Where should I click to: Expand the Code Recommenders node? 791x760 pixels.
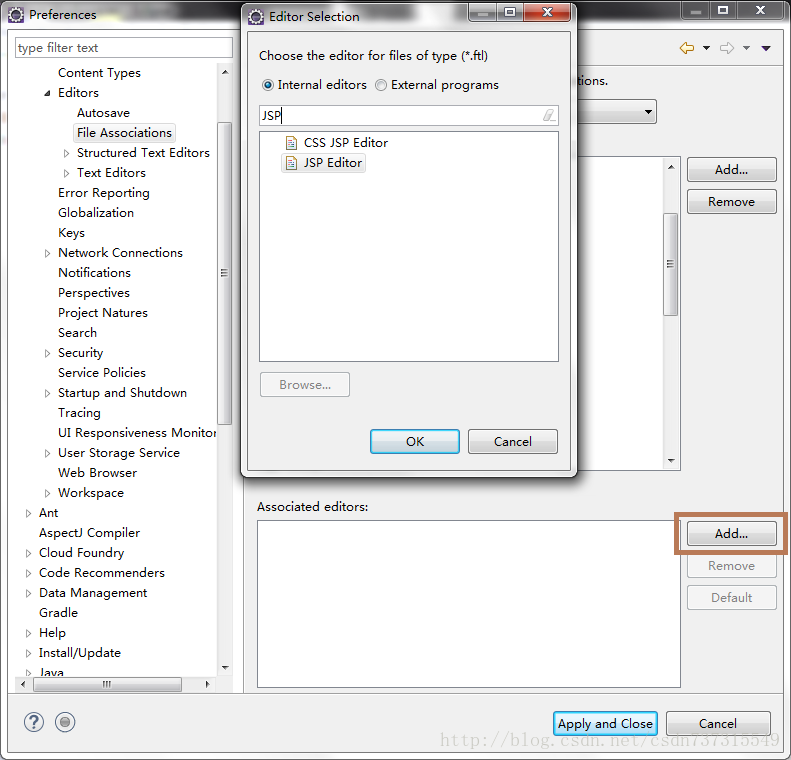[28, 573]
